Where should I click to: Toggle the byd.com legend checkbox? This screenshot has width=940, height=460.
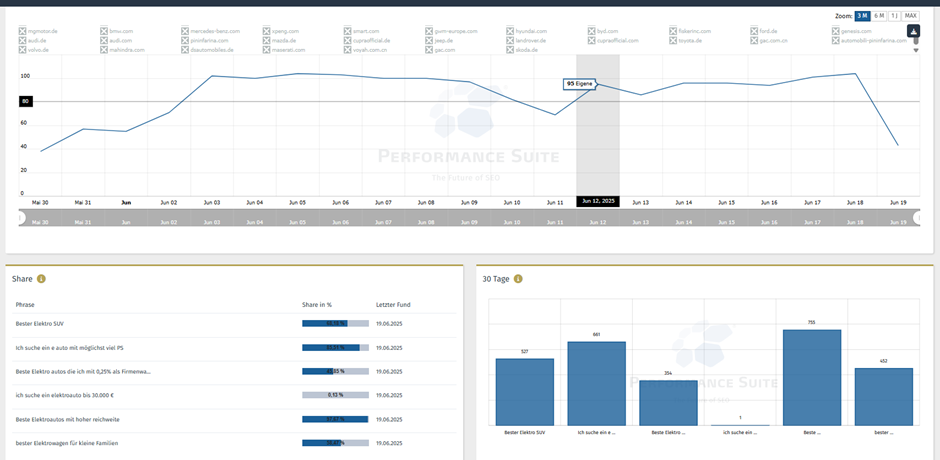(592, 31)
